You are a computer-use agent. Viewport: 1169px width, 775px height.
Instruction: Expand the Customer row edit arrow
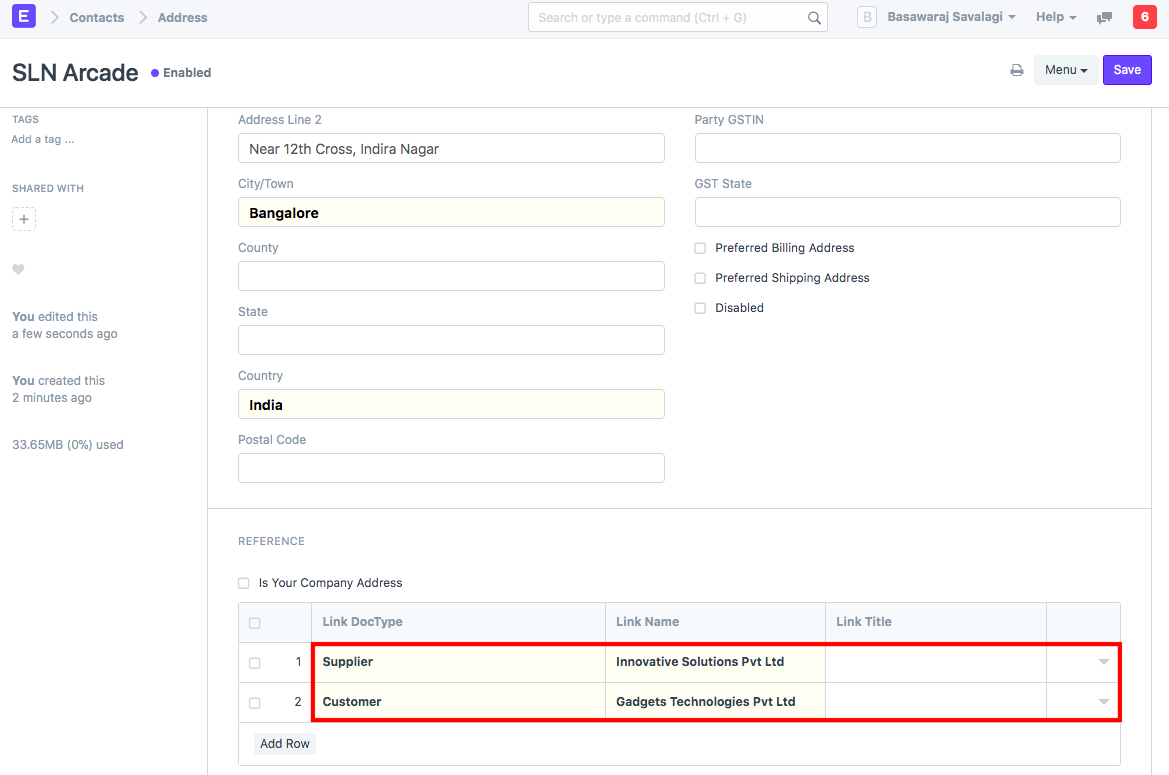pyautogui.click(x=1103, y=702)
